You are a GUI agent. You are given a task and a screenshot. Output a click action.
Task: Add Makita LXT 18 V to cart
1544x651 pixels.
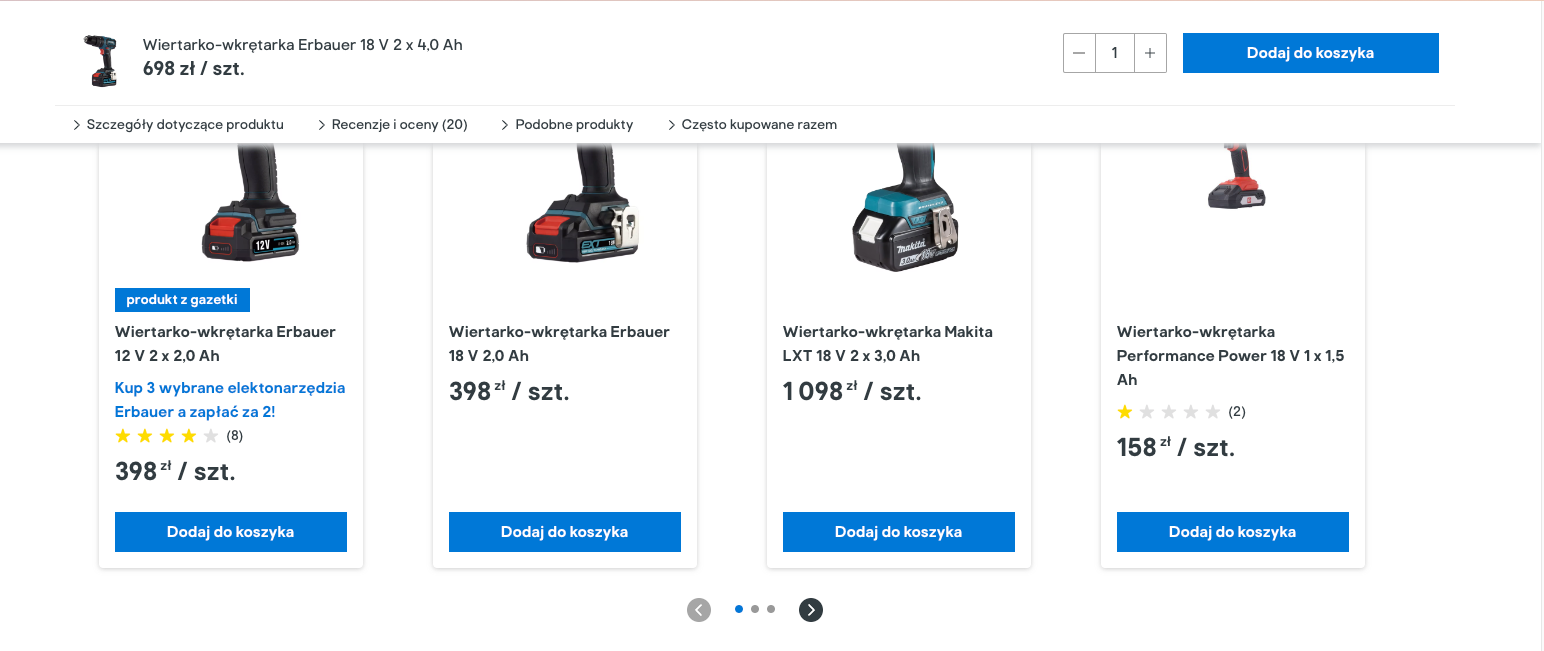click(x=899, y=532)
